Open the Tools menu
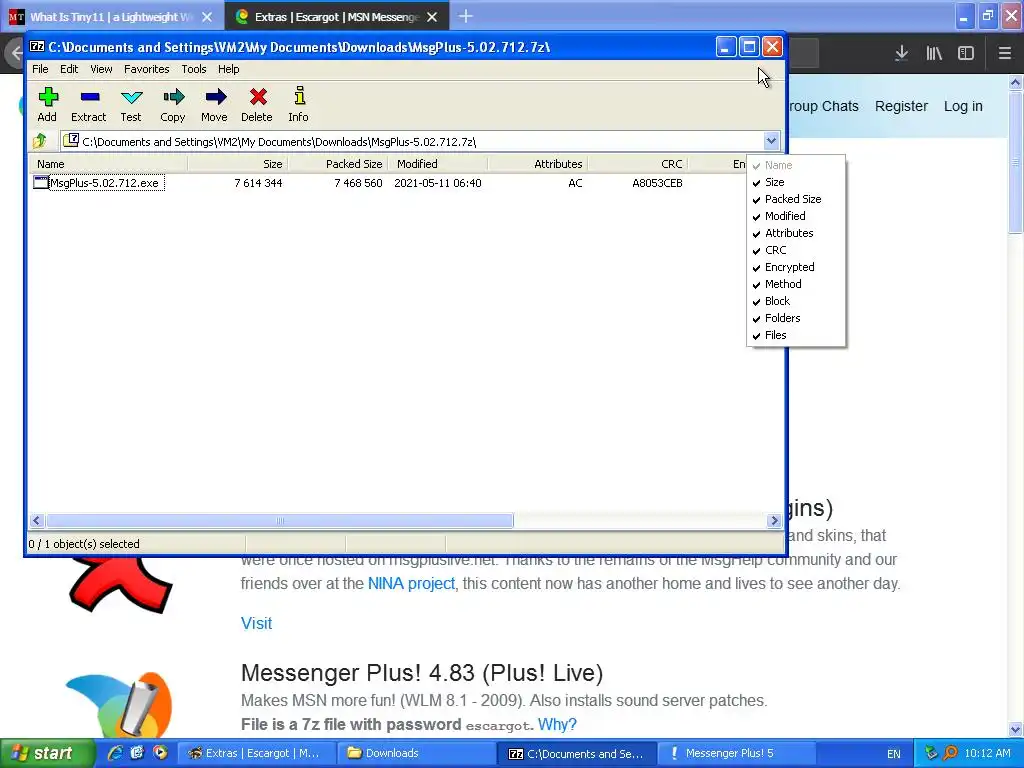Viewport: 1024px width, 768px height. point(194,69)
